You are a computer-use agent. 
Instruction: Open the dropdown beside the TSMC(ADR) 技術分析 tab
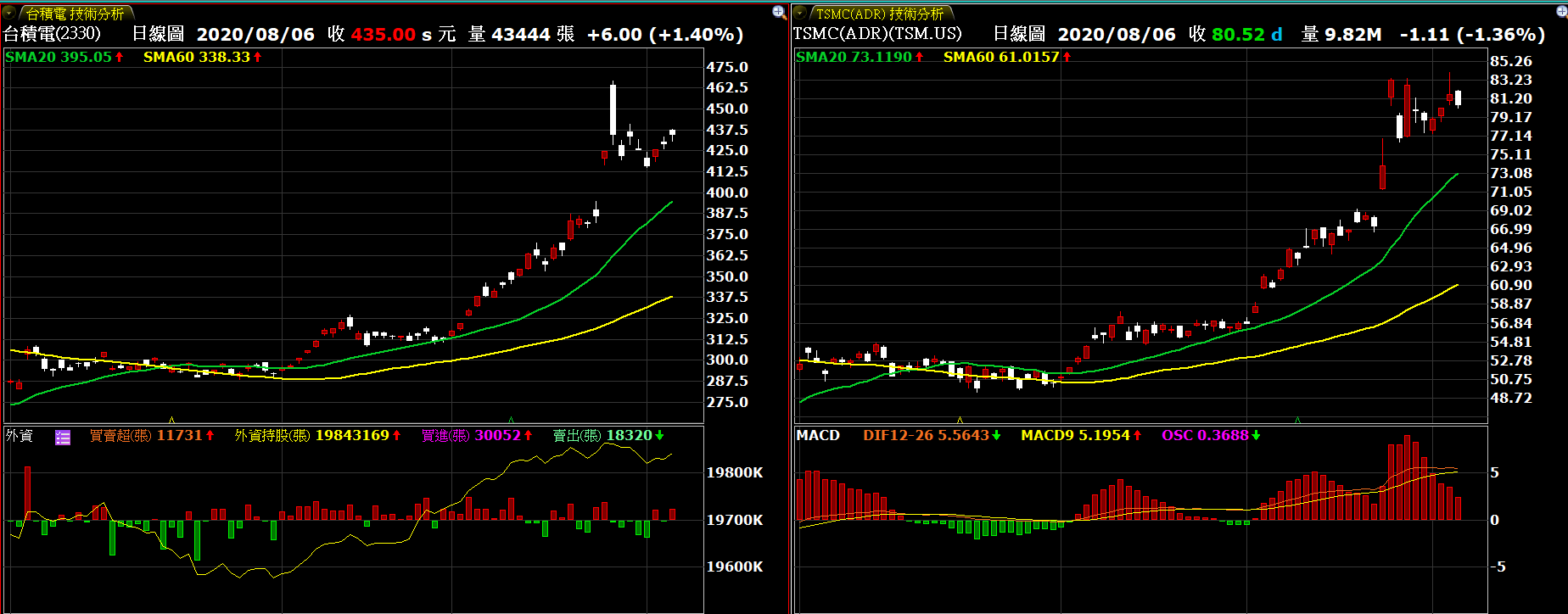point(800,13)
